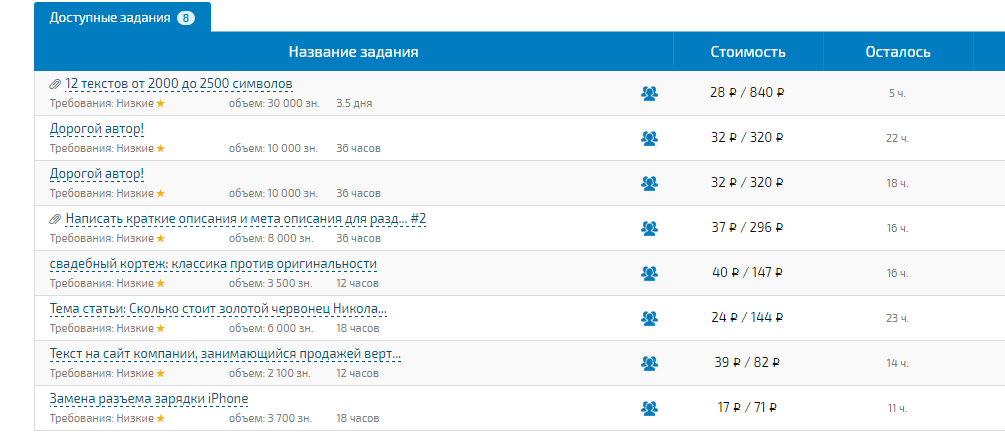Sort by Название задания column header

353,52
